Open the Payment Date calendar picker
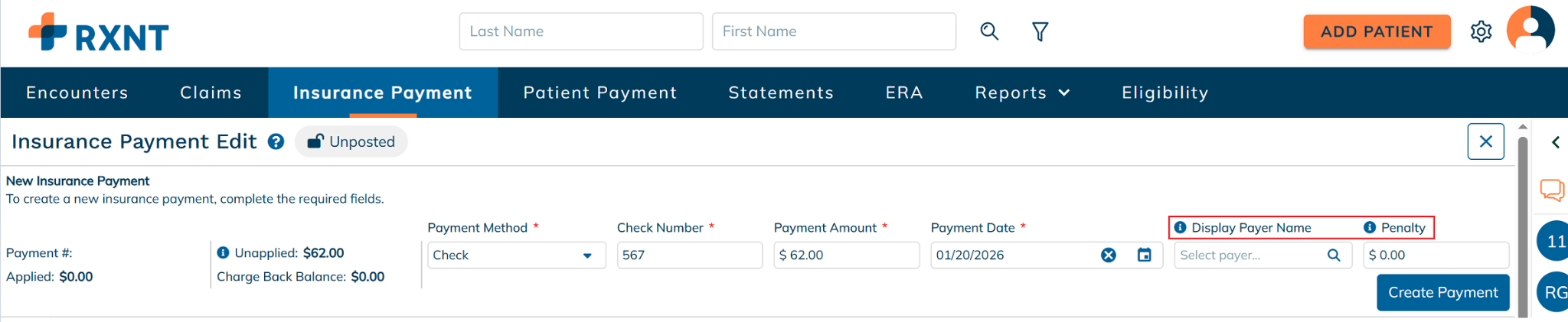Image resolution: width=1568 pixels, height=322 pixels. tap(1144, 255)
